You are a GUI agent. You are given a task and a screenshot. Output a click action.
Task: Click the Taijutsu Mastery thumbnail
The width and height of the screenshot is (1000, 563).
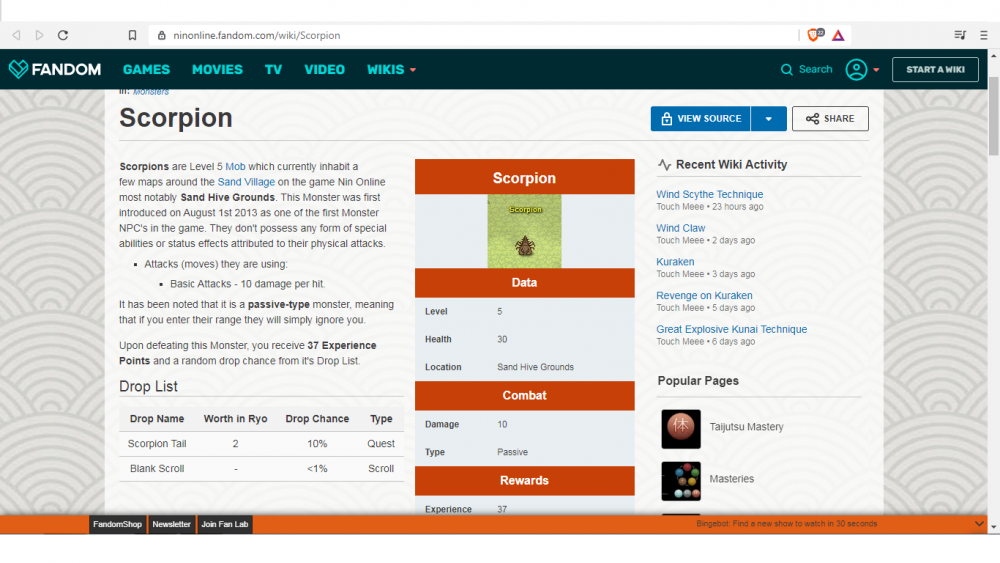click(x=681, y=428)
